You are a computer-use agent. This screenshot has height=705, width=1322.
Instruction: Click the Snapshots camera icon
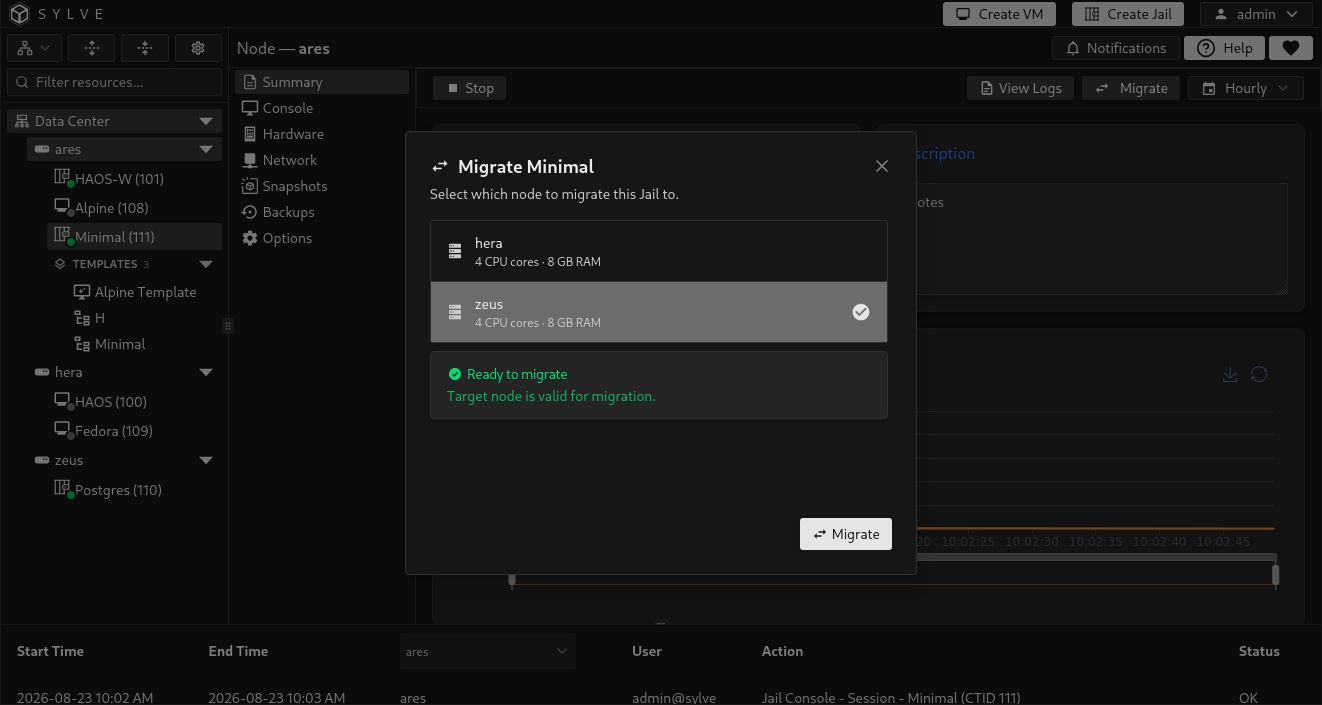click(250, 186)
